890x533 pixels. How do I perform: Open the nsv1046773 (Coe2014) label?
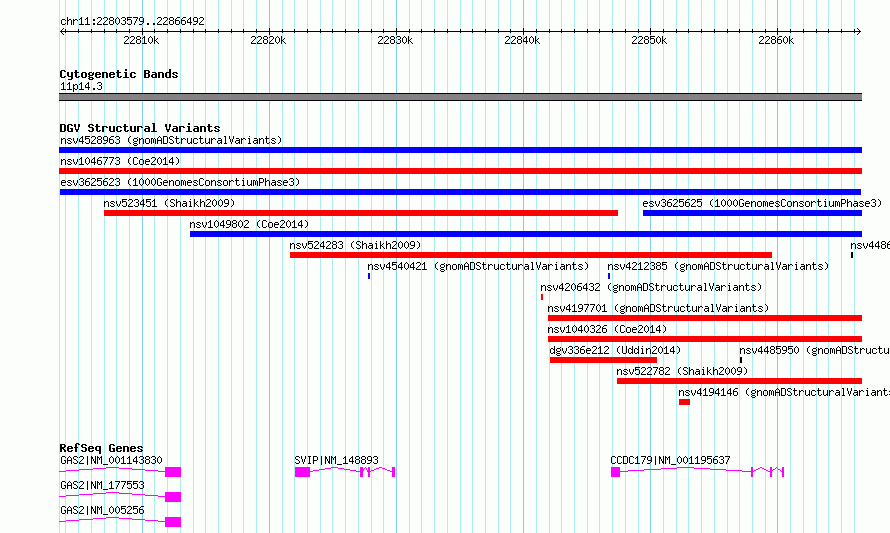[120, 161]
